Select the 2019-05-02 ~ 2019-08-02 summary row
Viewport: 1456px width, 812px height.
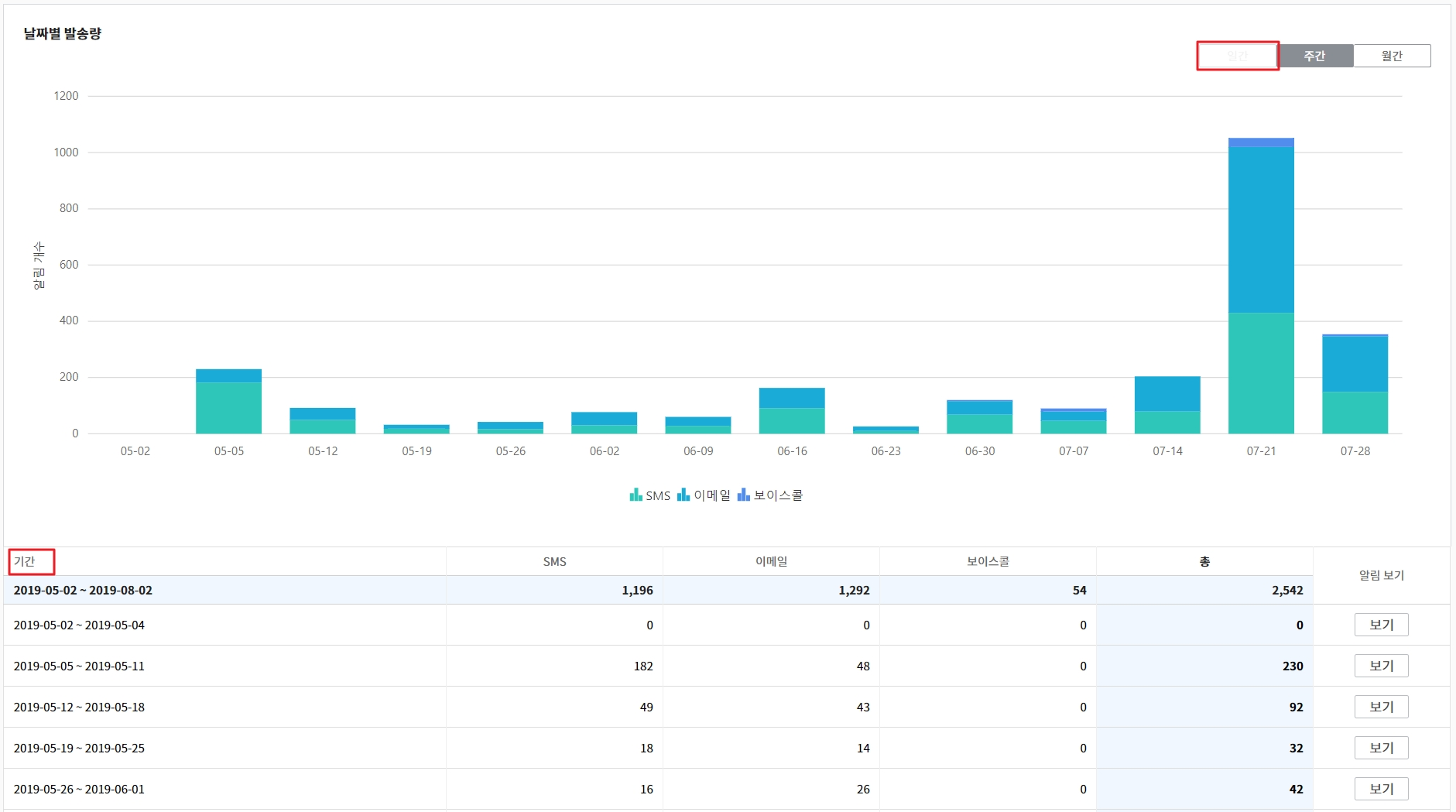pos(83,590)
